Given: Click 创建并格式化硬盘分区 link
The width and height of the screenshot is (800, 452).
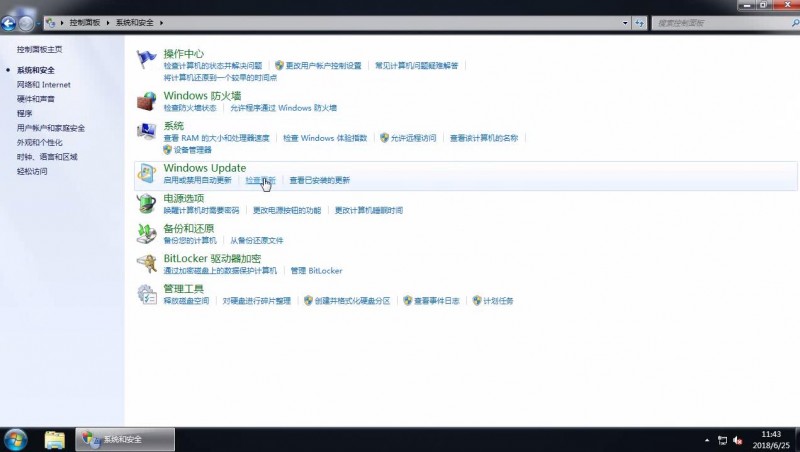Looking at the screenshot, I should (x=352, y=301).
